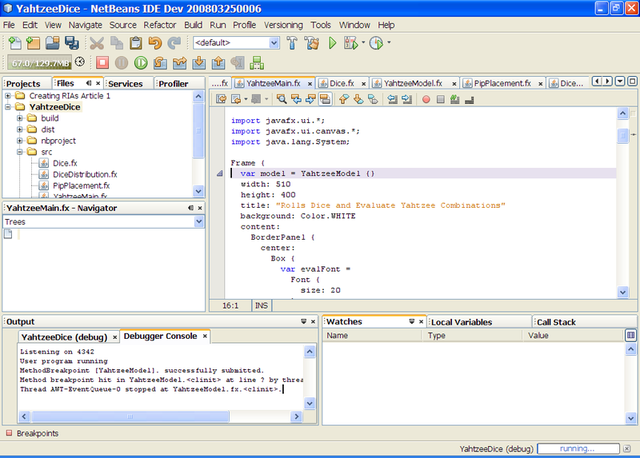
Task: Start macro recording with red circle icon
Action: (x=426, y=99)
